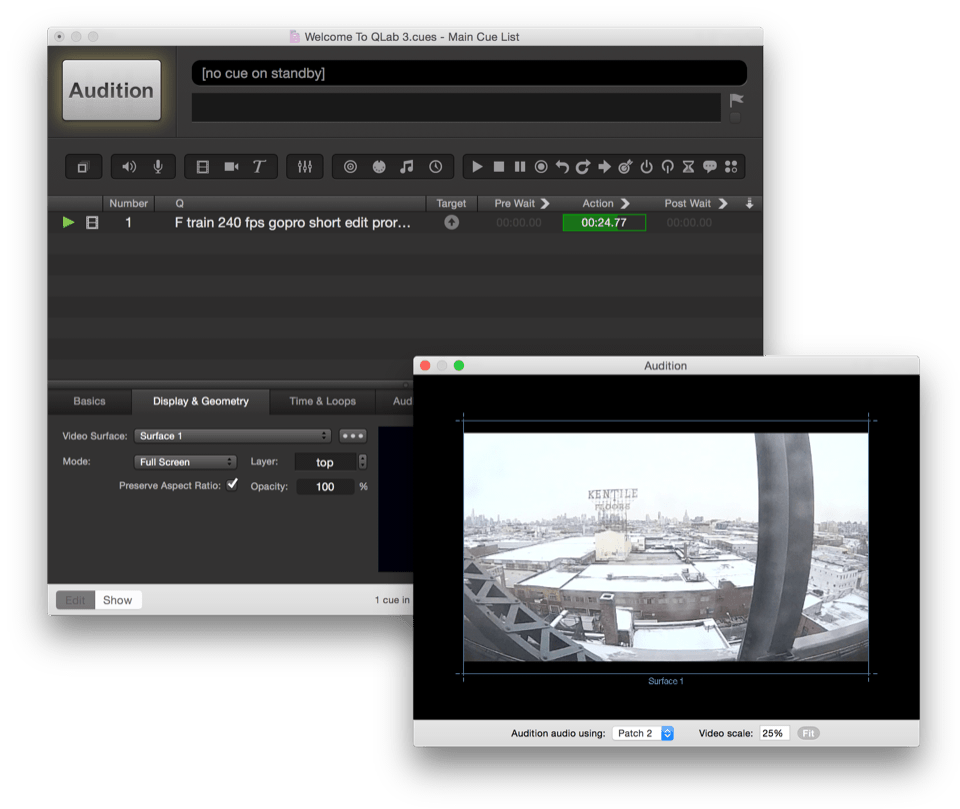Image resolution: width=960 pixels, height=809 pixels.
Task: Switch to Show mode
Action: (x=117, y=600)
